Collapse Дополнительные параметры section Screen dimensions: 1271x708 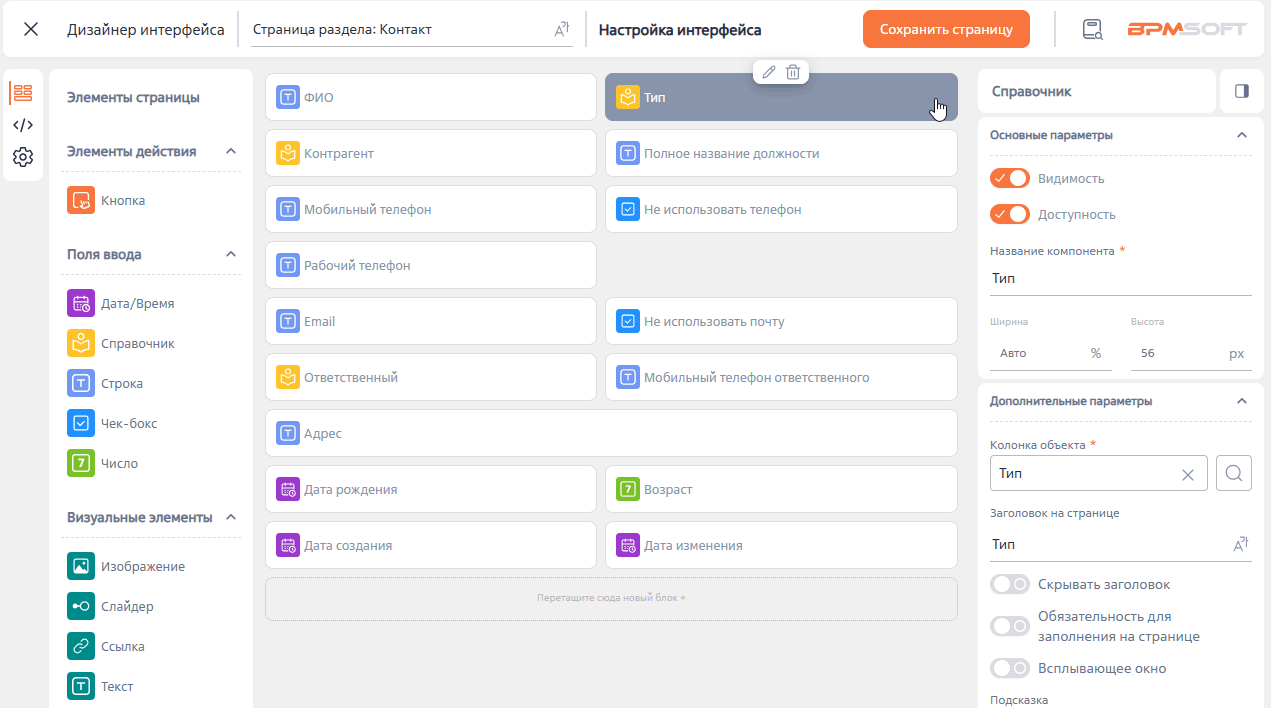click(x=1242, y=401)
